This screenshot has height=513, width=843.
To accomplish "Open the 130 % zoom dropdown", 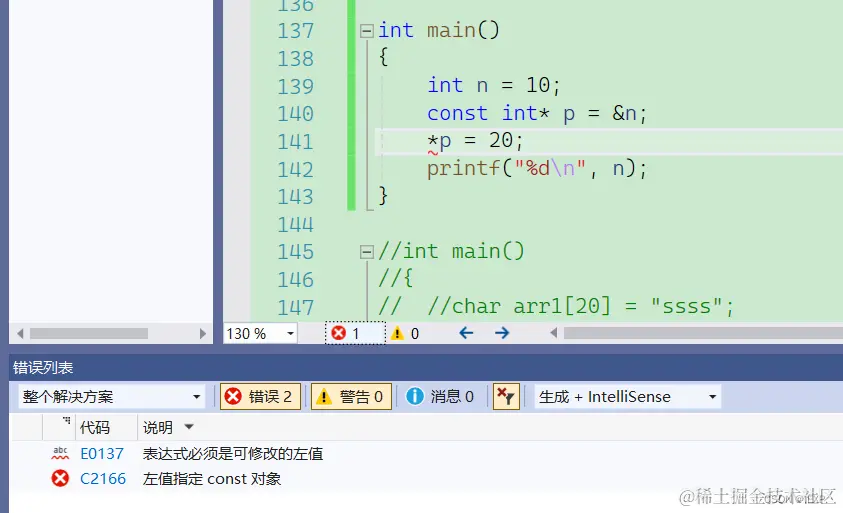I will click(290, 333).
